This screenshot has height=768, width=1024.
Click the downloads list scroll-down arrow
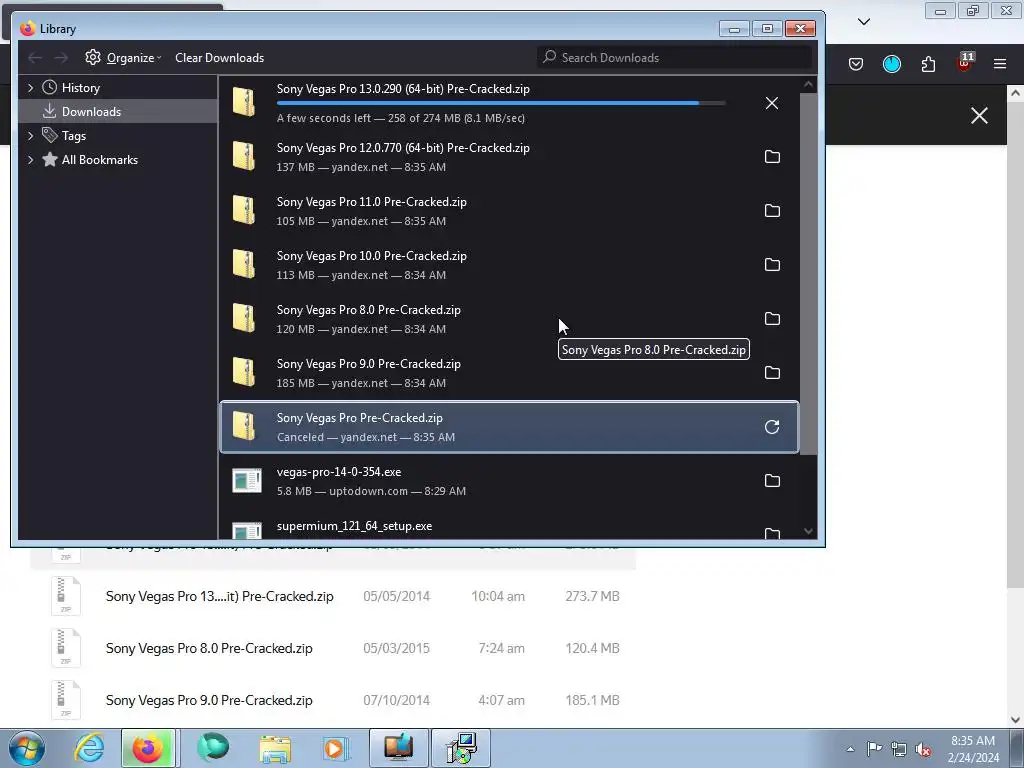808,532
